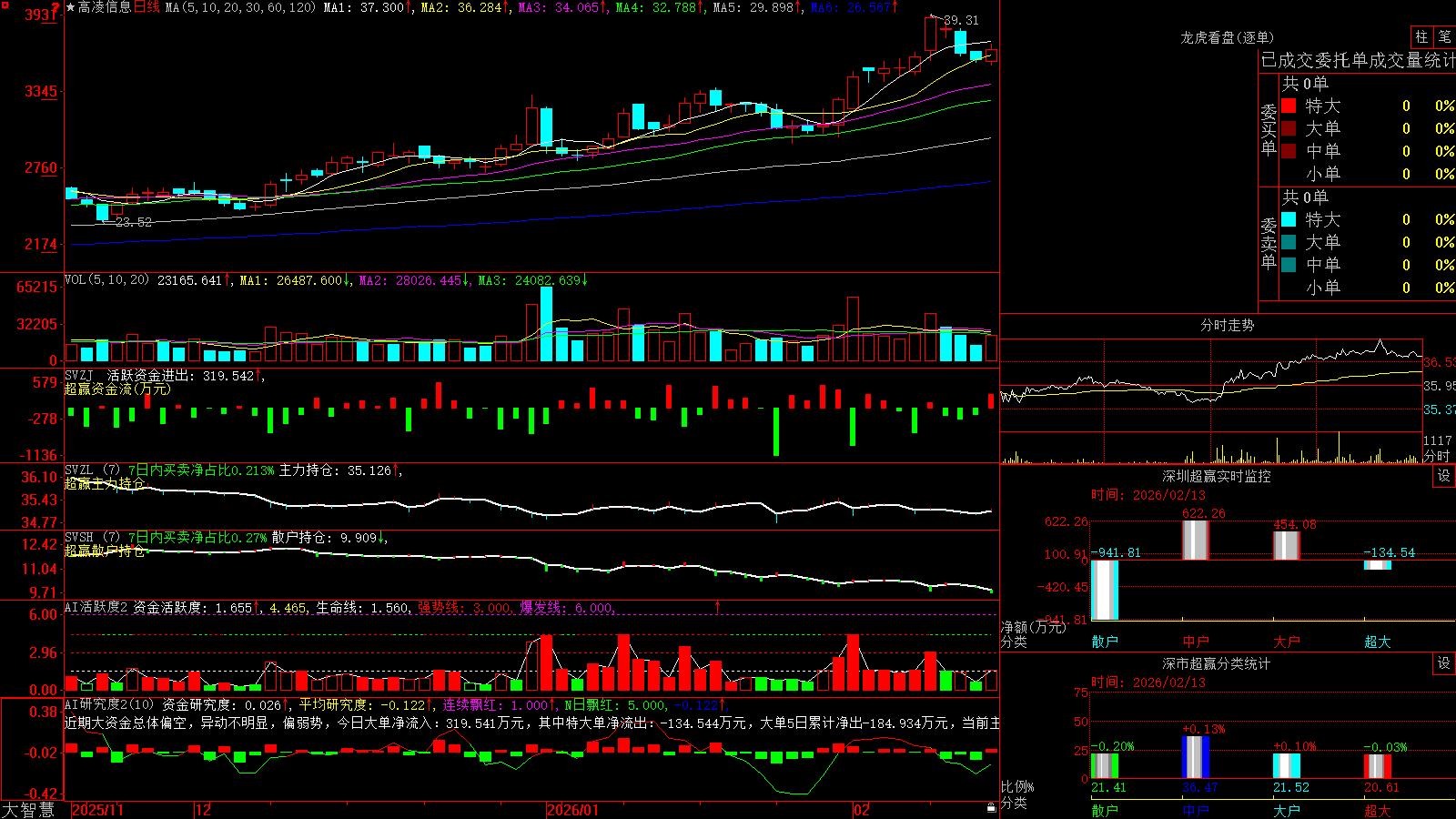This screenshot has height=819, width=1456.
Task: Switch display to 柱 mode
Action: pos(1421,36)
